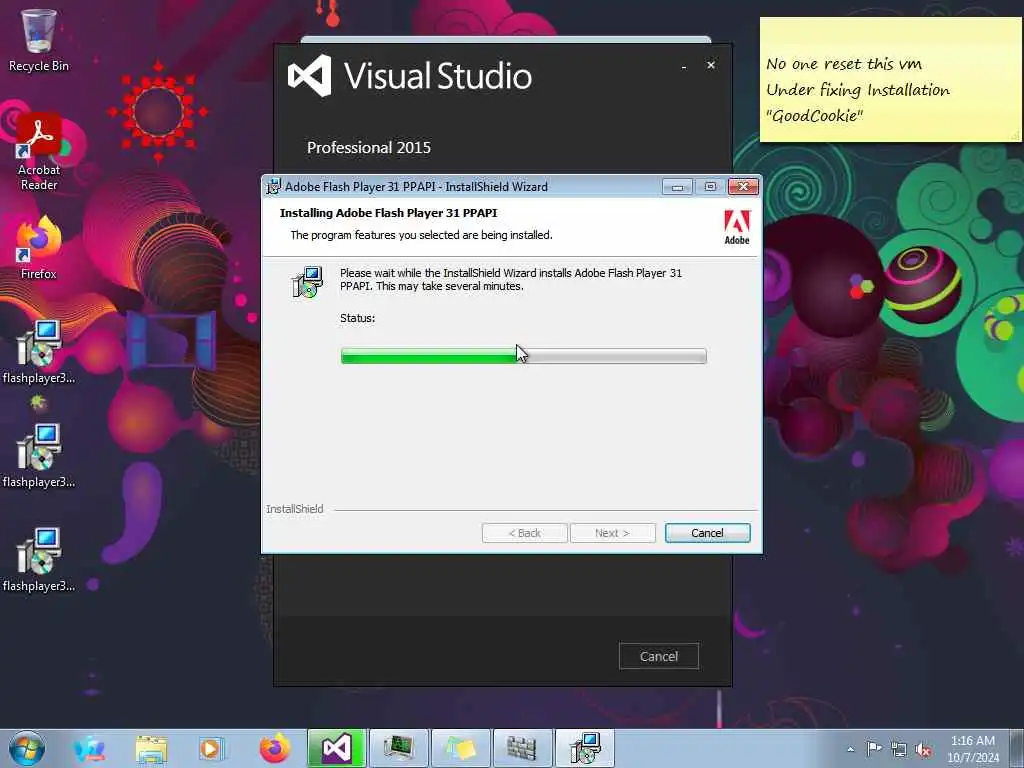Screen dimensions: 1024x768
Task: Open Windows Explorer from the taskbar
Action: point(151,749)
